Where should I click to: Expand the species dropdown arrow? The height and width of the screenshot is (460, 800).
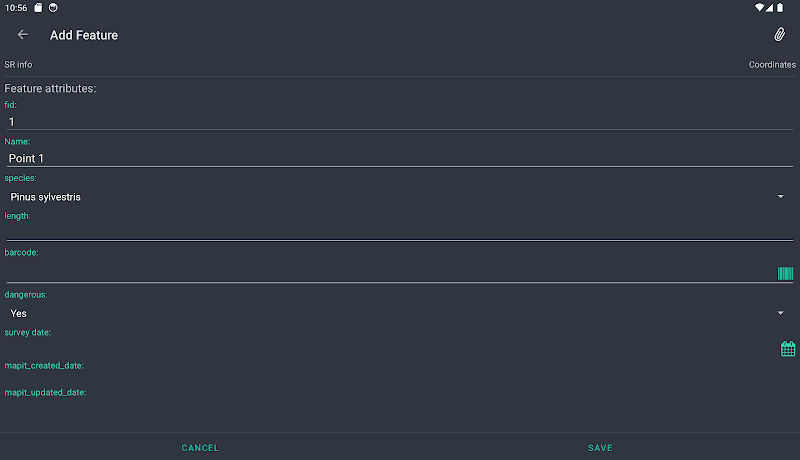(x=780, y=197)
